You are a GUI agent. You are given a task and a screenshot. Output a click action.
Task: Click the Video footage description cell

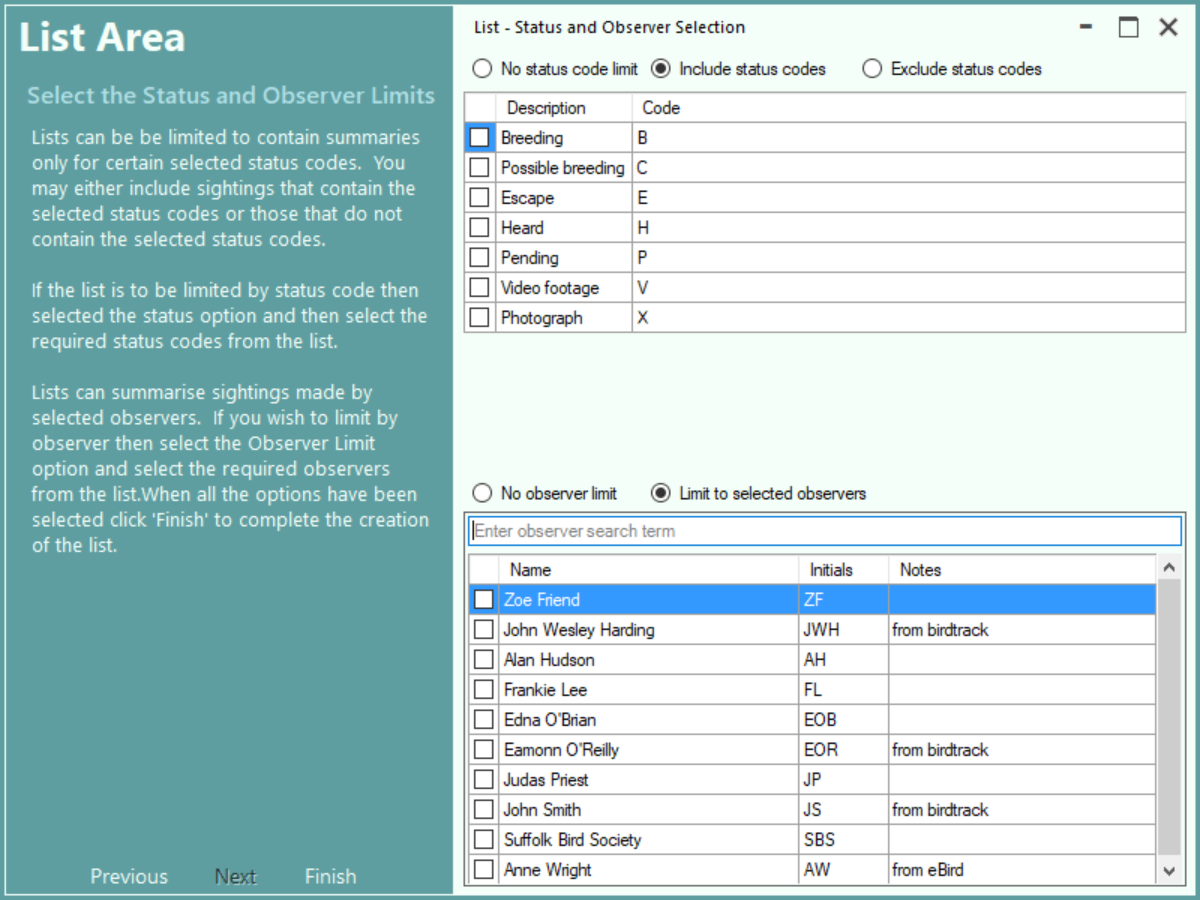pos(564,288)
